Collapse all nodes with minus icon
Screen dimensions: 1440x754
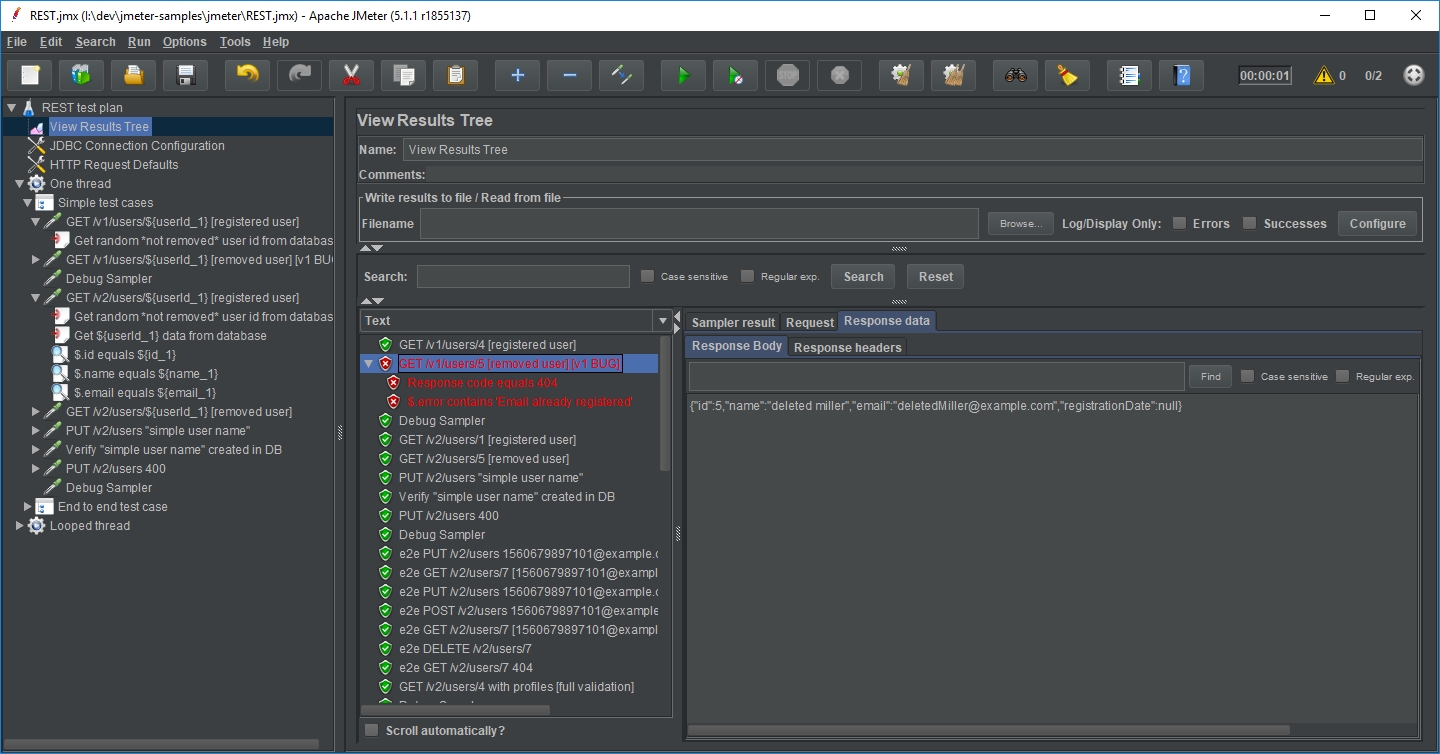pyautogui.click(x=569, y=75)
